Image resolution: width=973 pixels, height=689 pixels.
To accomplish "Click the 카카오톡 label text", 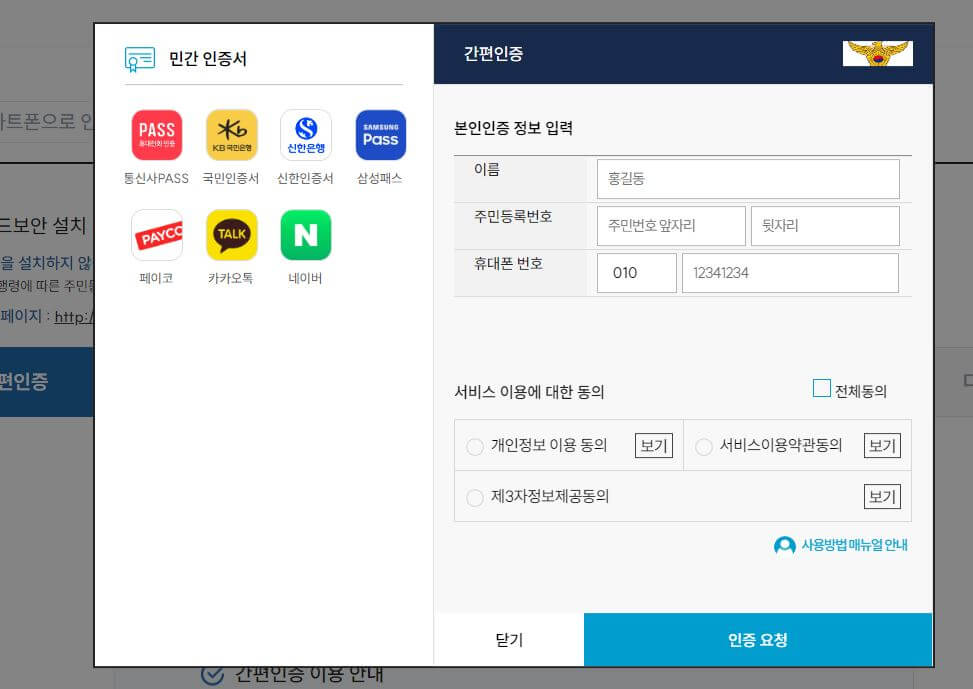I will (231, 278).
